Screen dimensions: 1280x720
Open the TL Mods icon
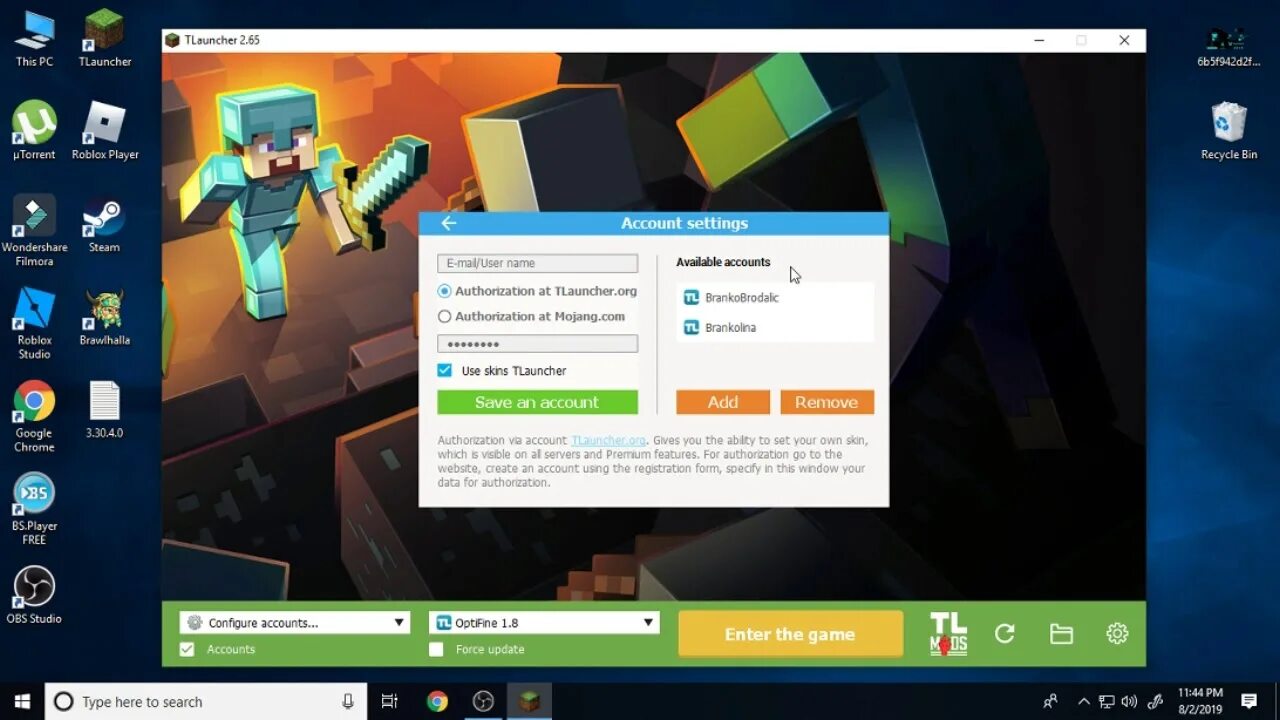coord(948,634)
